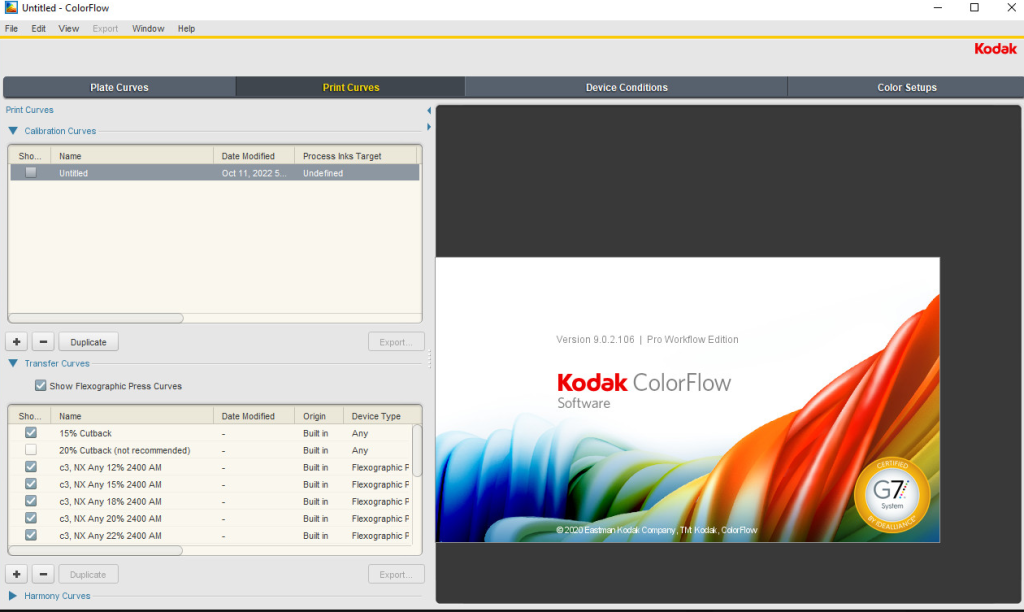The width and height of the screenshot is (1024, 612).
Task: Click the Calibration Curves horizontal scrollbar
Action: coord(96,318)
